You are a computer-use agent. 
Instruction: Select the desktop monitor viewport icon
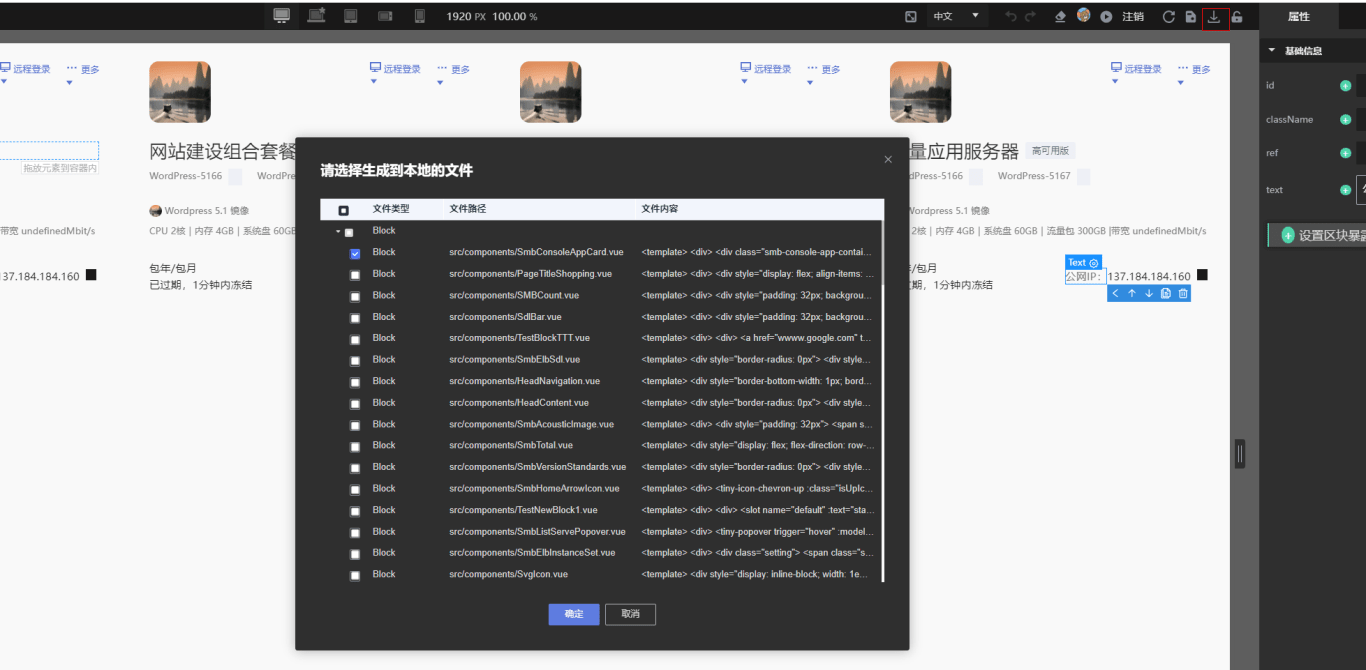[x=282, y=16]
